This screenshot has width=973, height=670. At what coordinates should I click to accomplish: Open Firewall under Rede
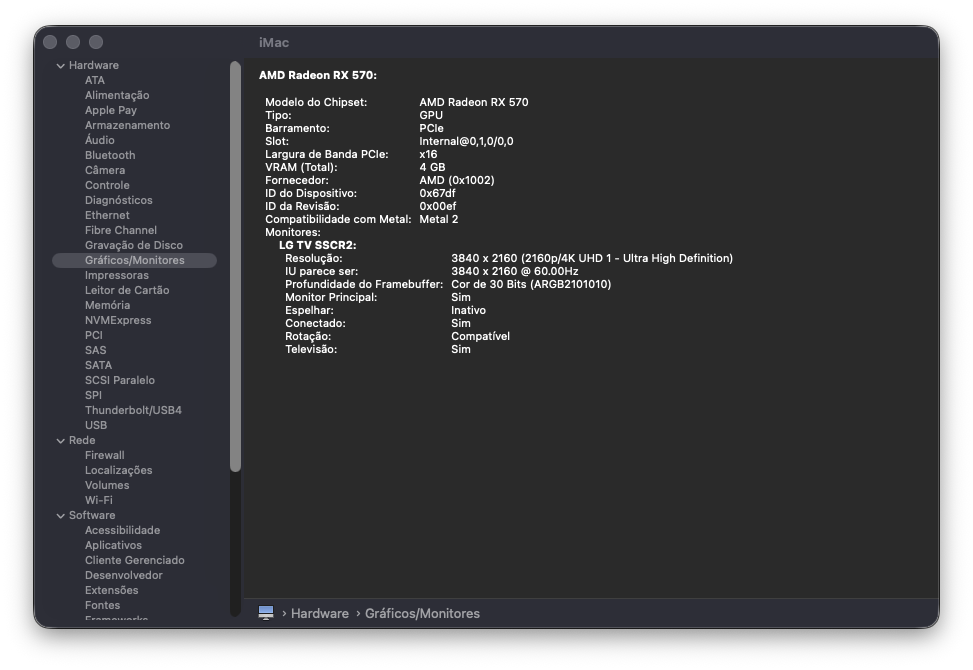click(x=104, y=455)
